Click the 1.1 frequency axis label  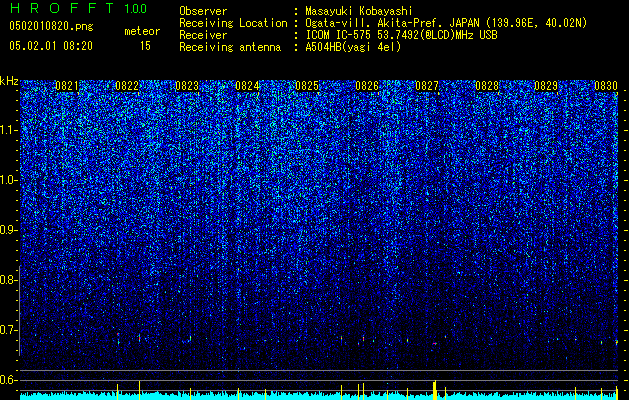pos(8,130)
